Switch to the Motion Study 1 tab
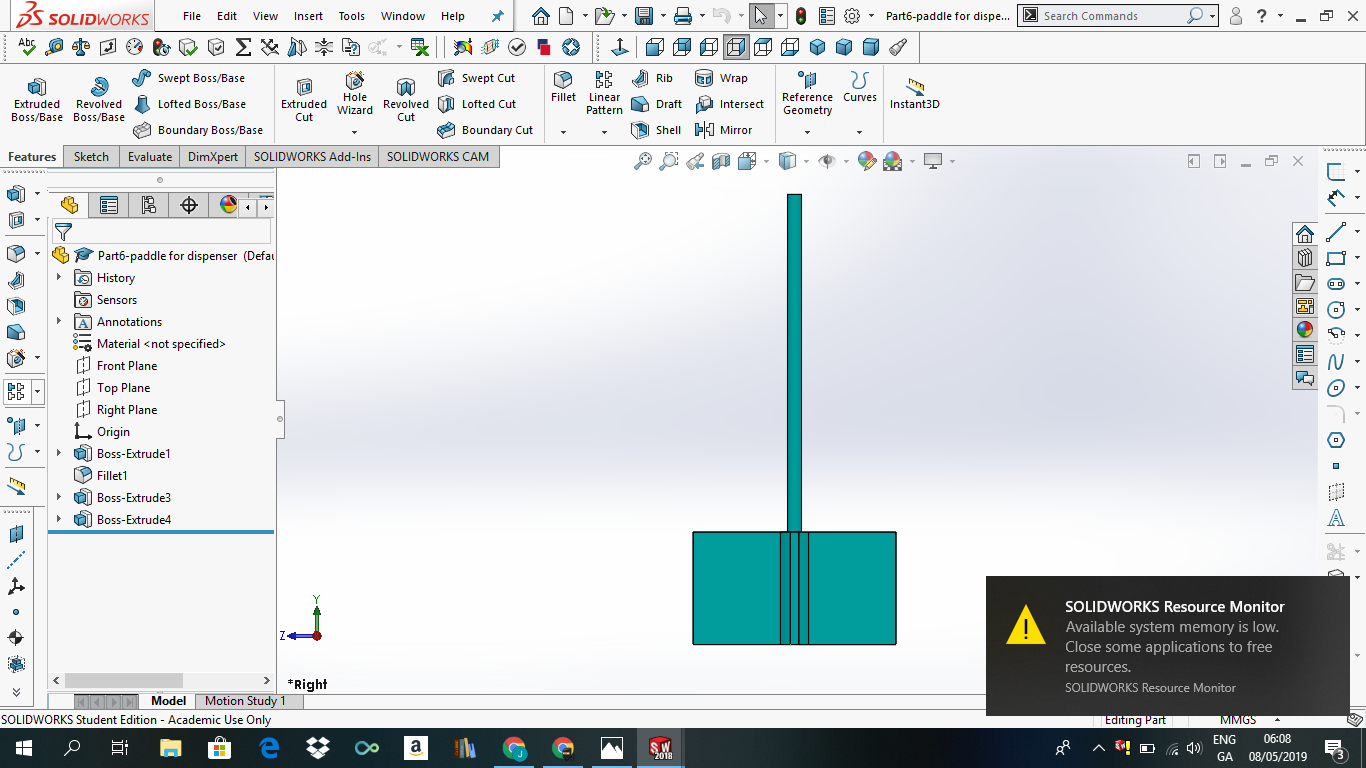The height and width of the screenshot is (768, 1366). [x=245, y=701]
